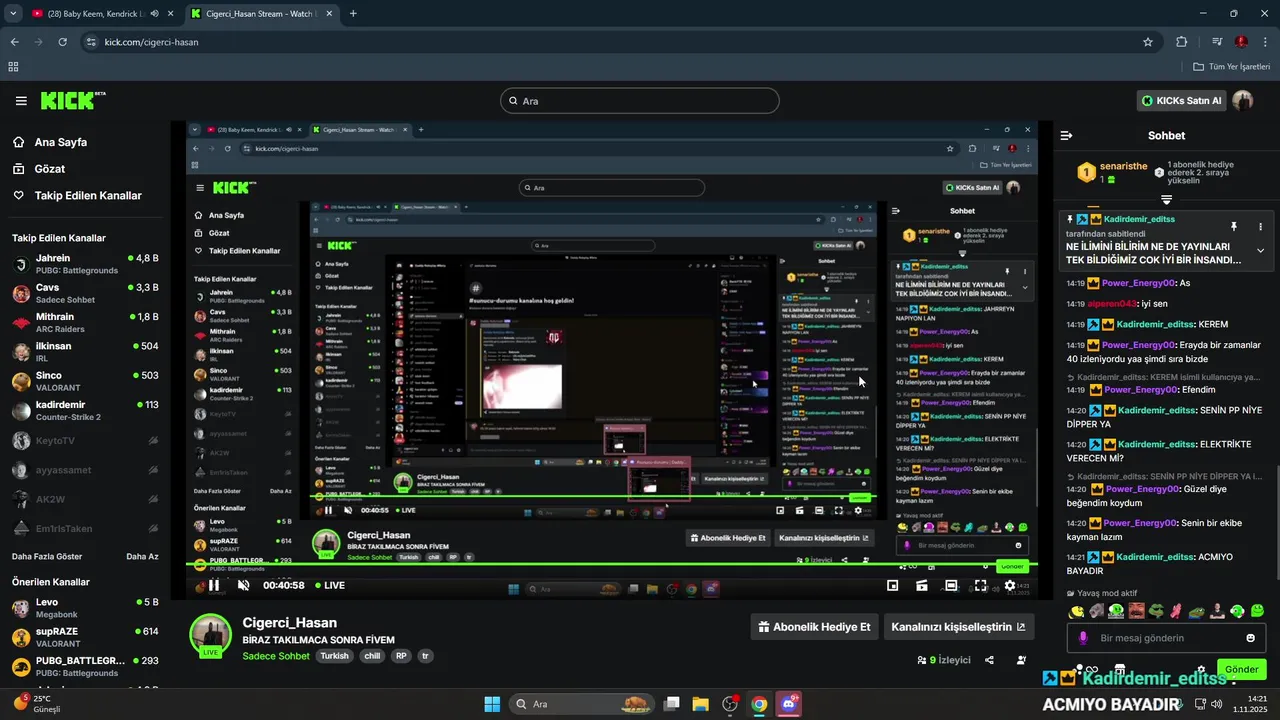Open Jahrein channel in followed list

(85, 264)
